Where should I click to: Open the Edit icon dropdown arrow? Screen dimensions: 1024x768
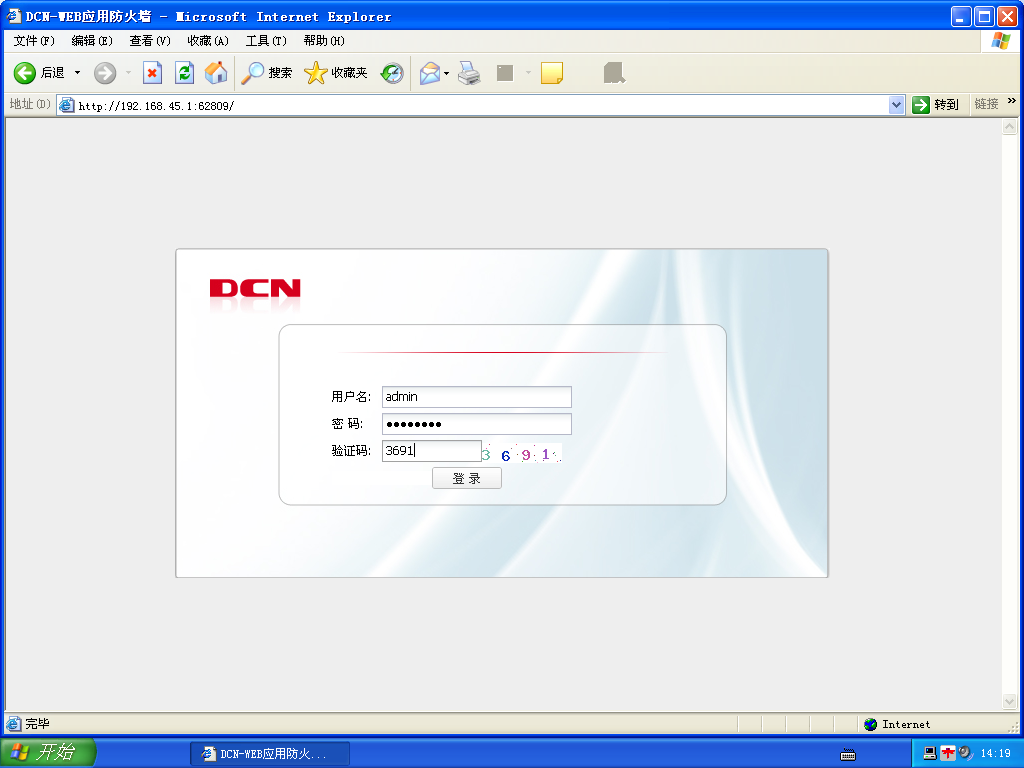528,72
